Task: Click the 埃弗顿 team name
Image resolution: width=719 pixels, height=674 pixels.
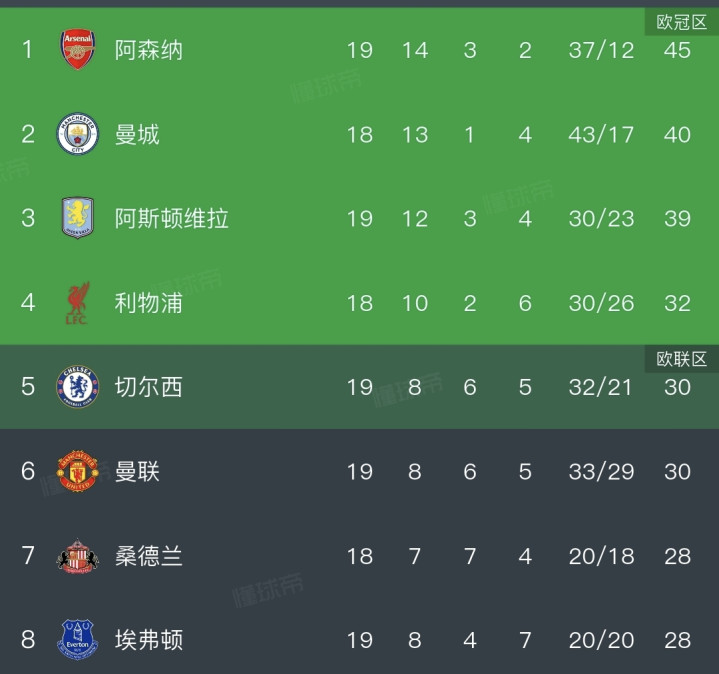Action: pos(149,640)
